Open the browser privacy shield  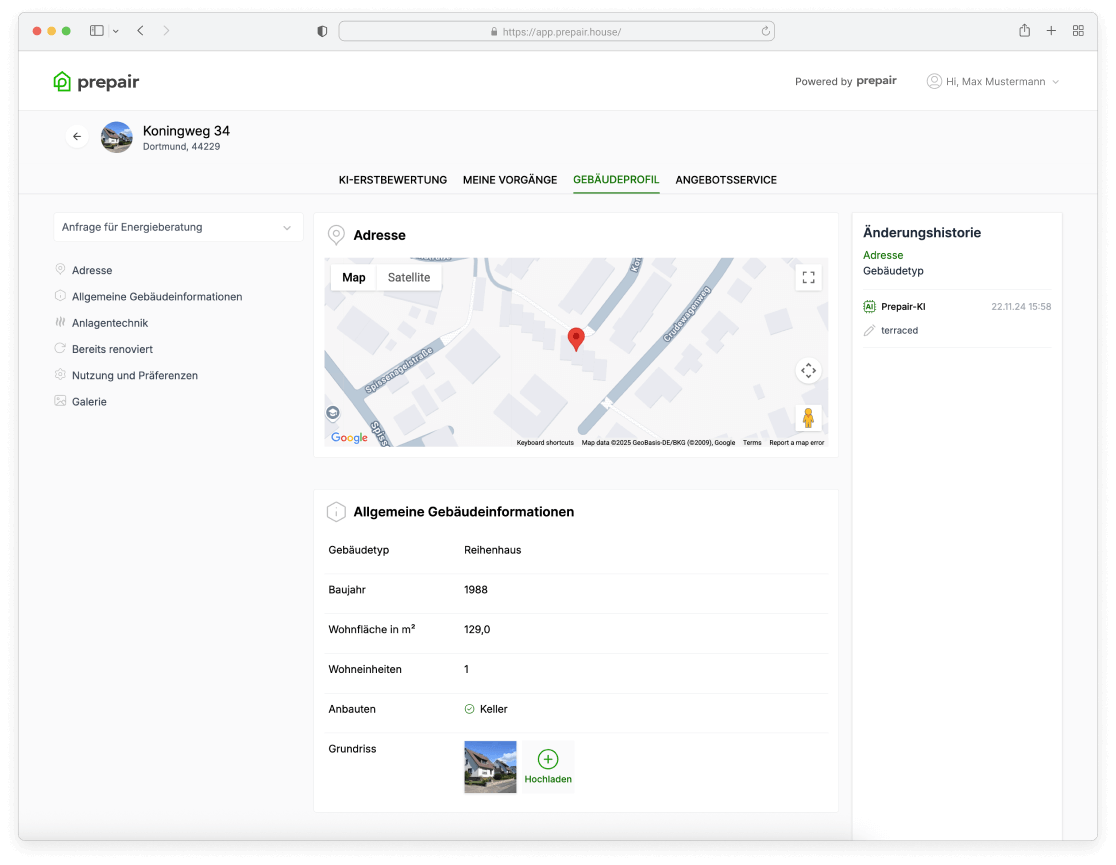[322, 31]
